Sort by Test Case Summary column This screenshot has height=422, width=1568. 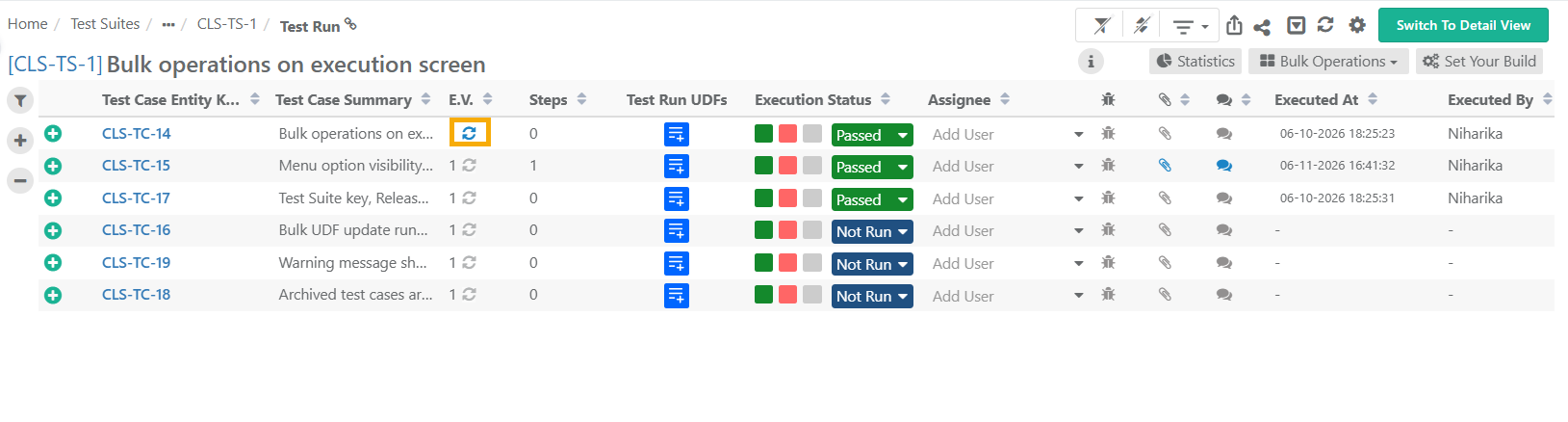[425, 99]
